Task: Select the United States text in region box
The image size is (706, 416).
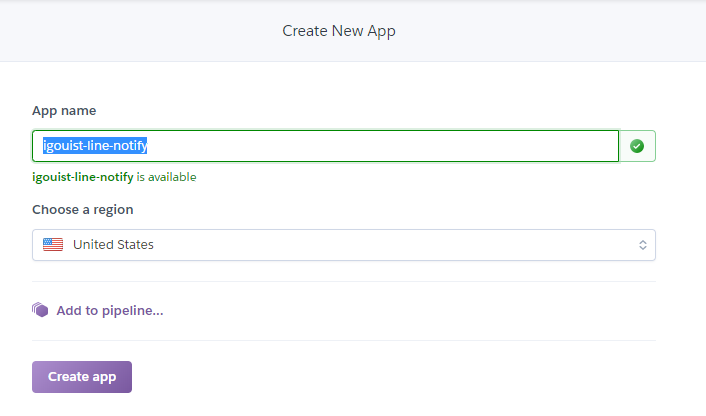Action: tap(113, 244)
